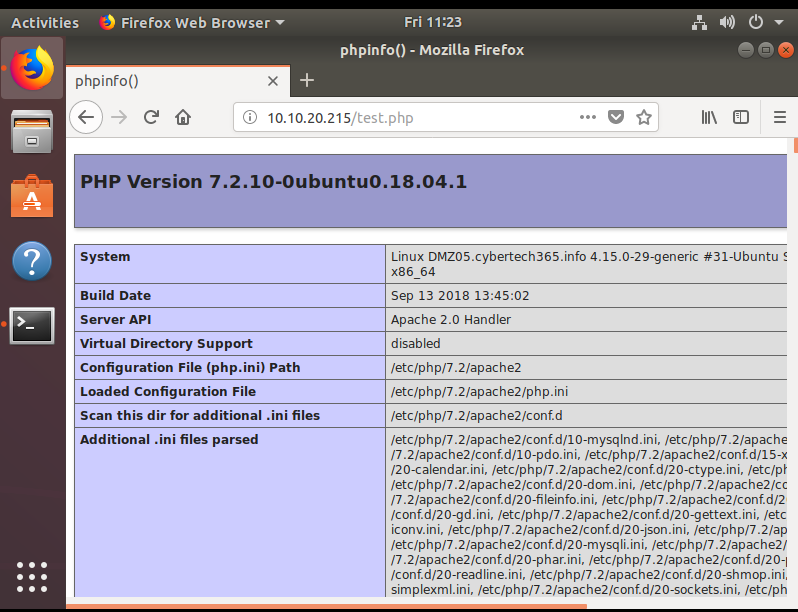Close the phpinfo() tab
Screen dimensions: 798x612
tap(273, 81)
